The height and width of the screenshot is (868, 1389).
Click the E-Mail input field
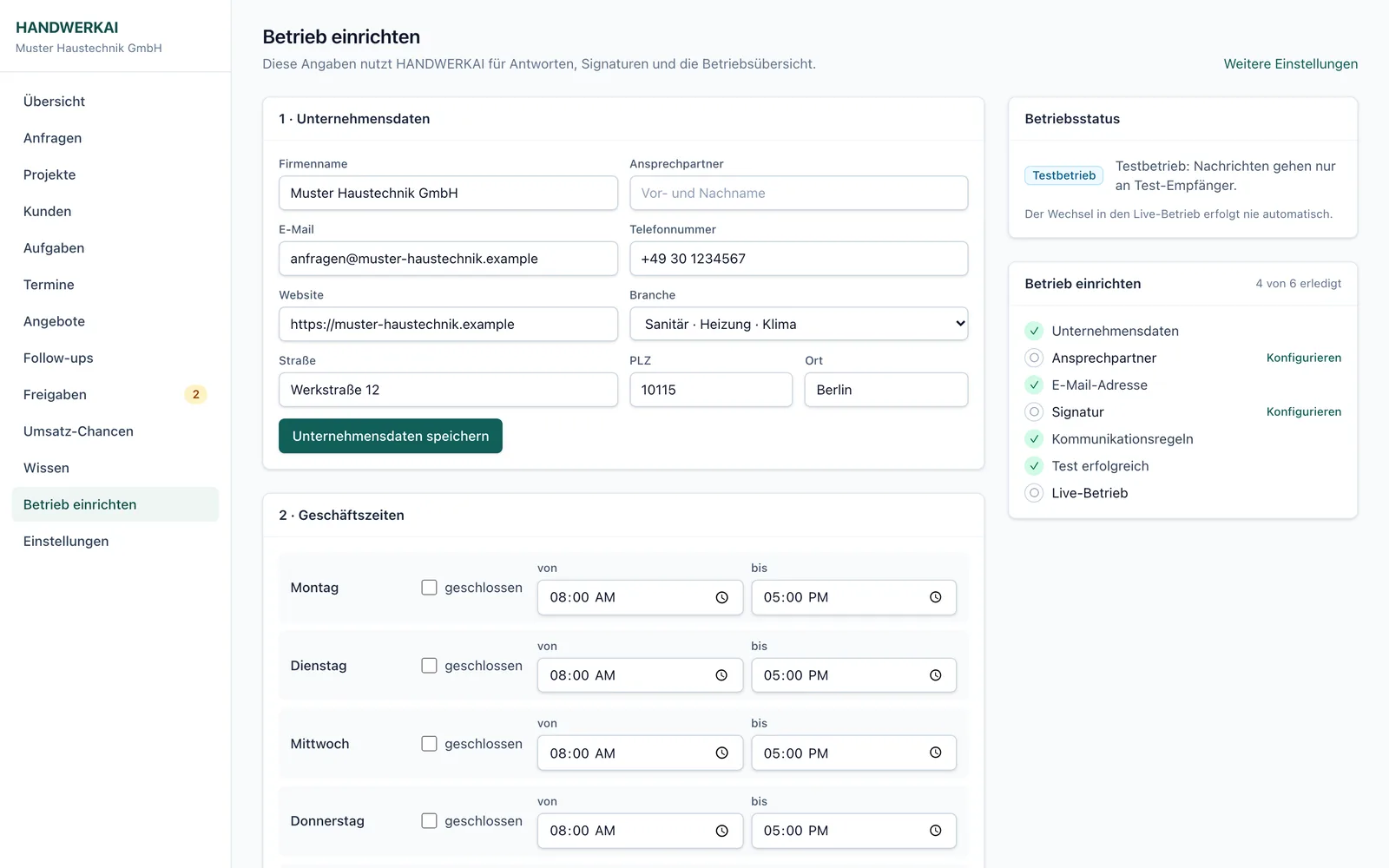coord(448,259)
